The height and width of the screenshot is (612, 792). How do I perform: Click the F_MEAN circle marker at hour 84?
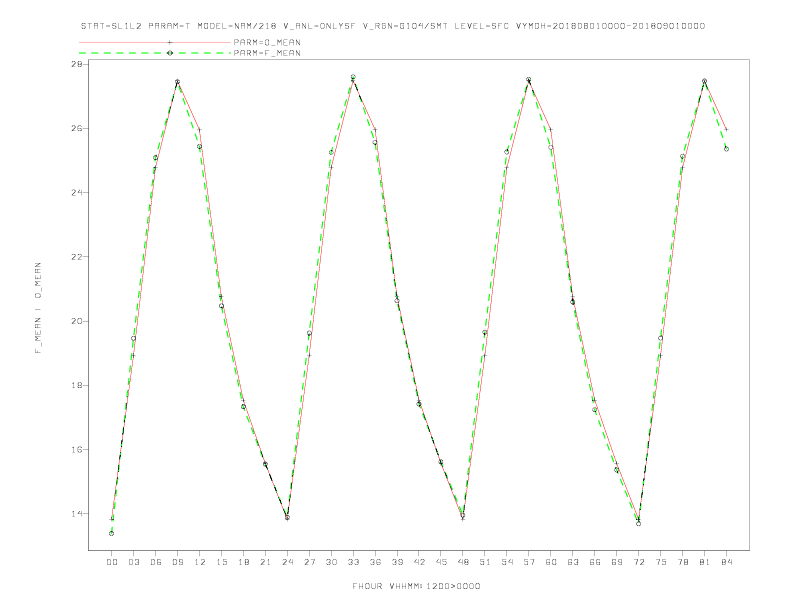tap(726, 149)
